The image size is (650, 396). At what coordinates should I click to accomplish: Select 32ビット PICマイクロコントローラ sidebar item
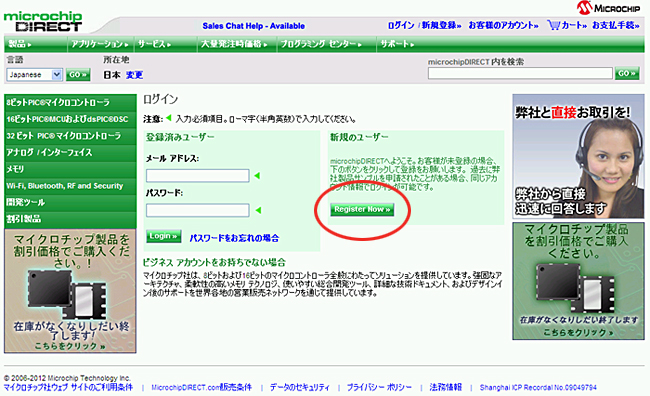[x=70, y=136]
